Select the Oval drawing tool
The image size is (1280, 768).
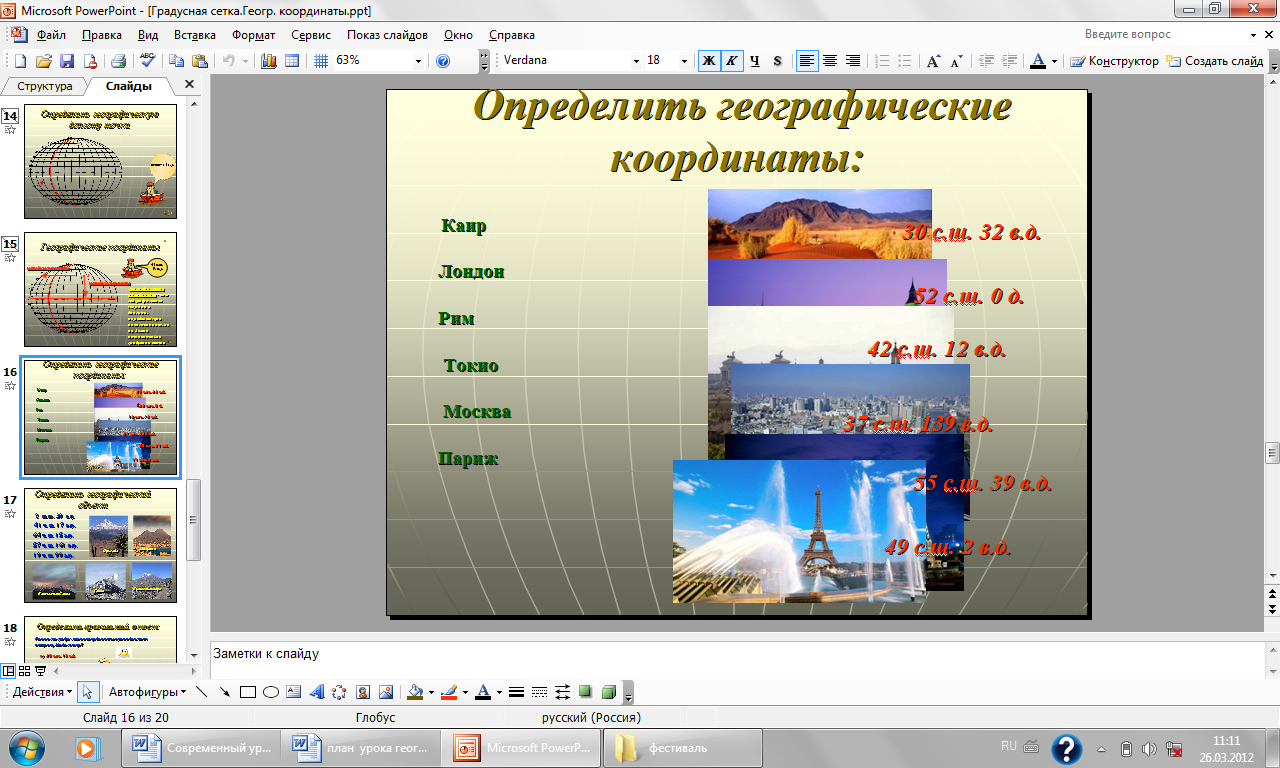pos(270,692)
